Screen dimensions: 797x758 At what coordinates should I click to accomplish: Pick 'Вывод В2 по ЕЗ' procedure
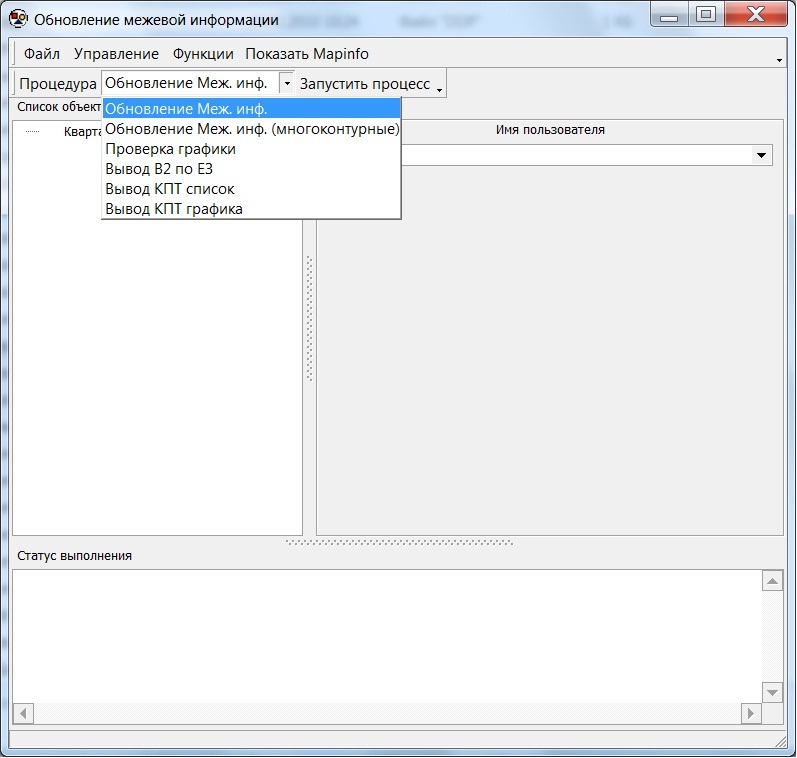[159, 169]
